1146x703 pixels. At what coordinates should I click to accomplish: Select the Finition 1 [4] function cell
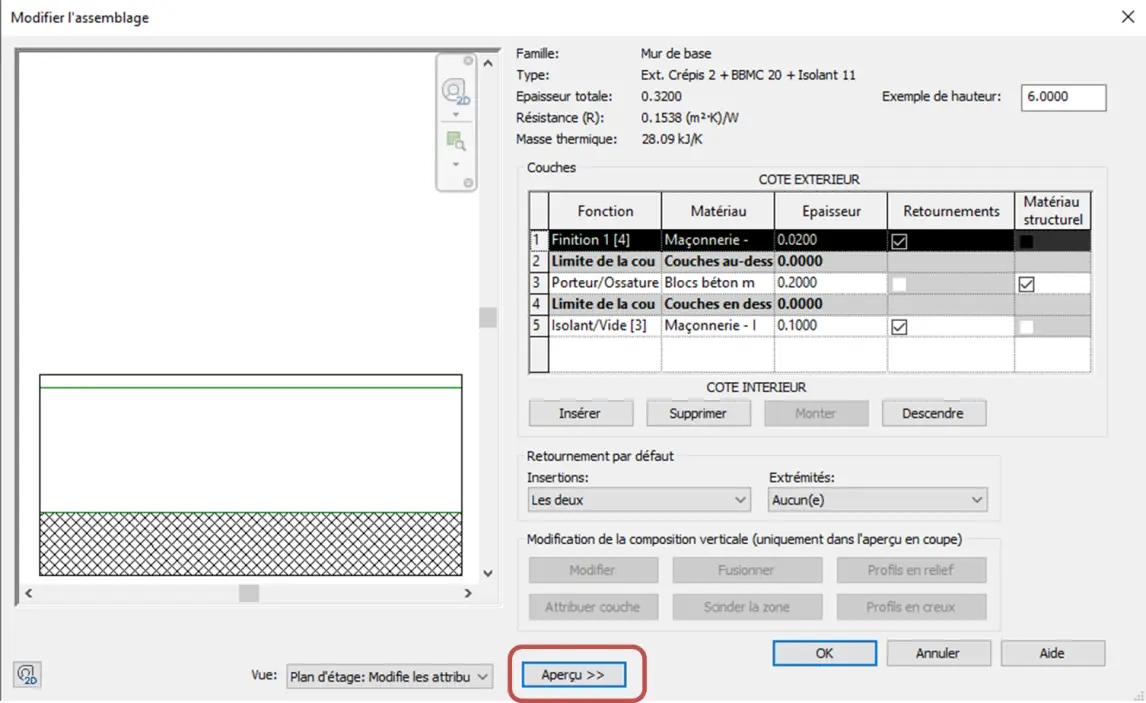point(605,240)
